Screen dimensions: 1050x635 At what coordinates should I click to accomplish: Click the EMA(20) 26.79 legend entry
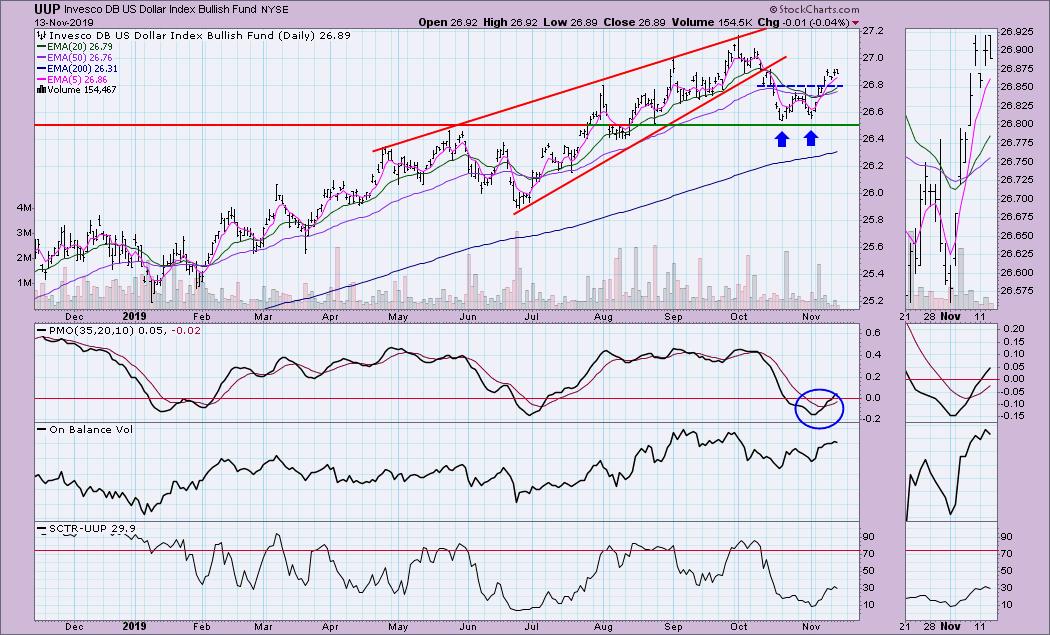pyautogui.click(x=80, y=47)
